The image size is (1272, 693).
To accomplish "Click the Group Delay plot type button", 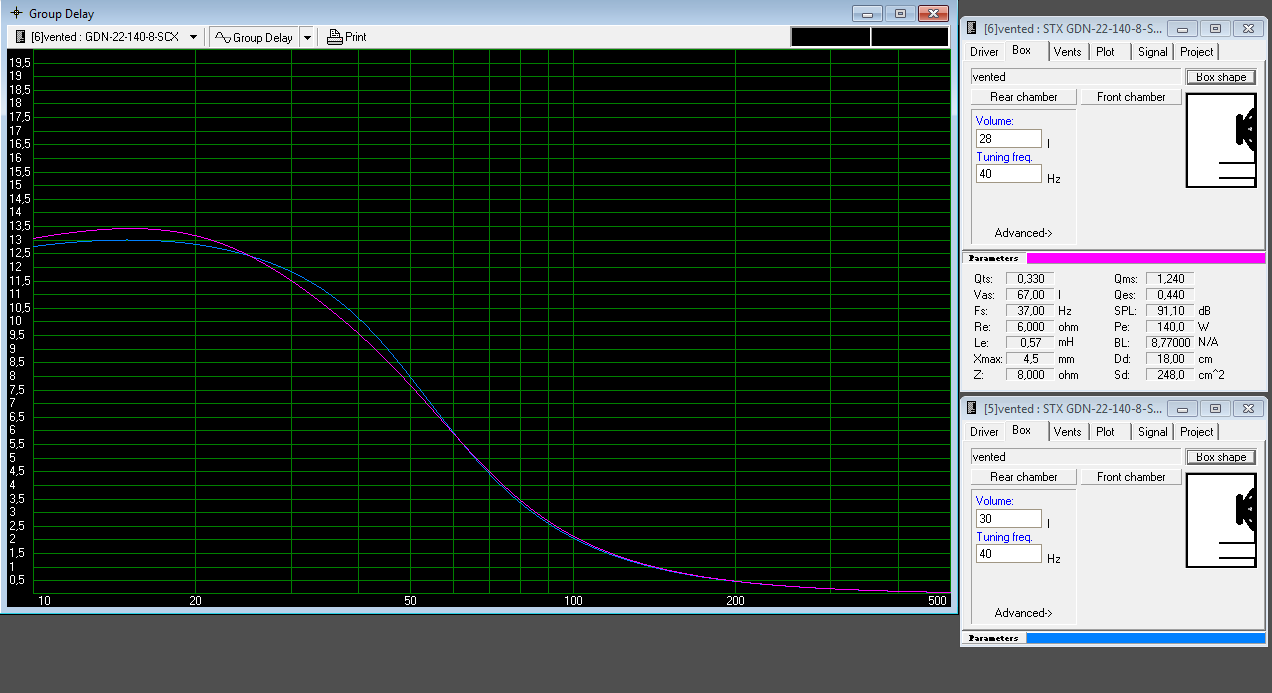I will (x=254, y=37).
